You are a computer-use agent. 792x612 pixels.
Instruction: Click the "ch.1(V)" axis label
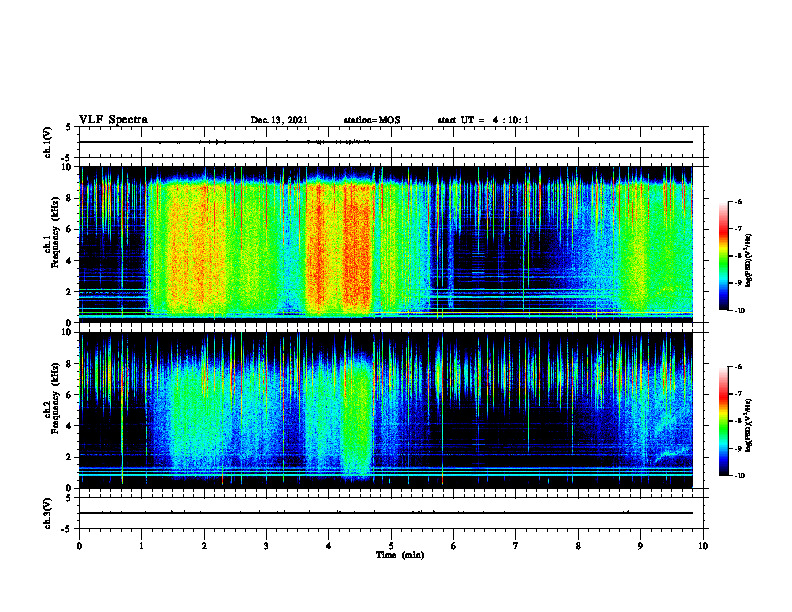[x=48, y=142]
